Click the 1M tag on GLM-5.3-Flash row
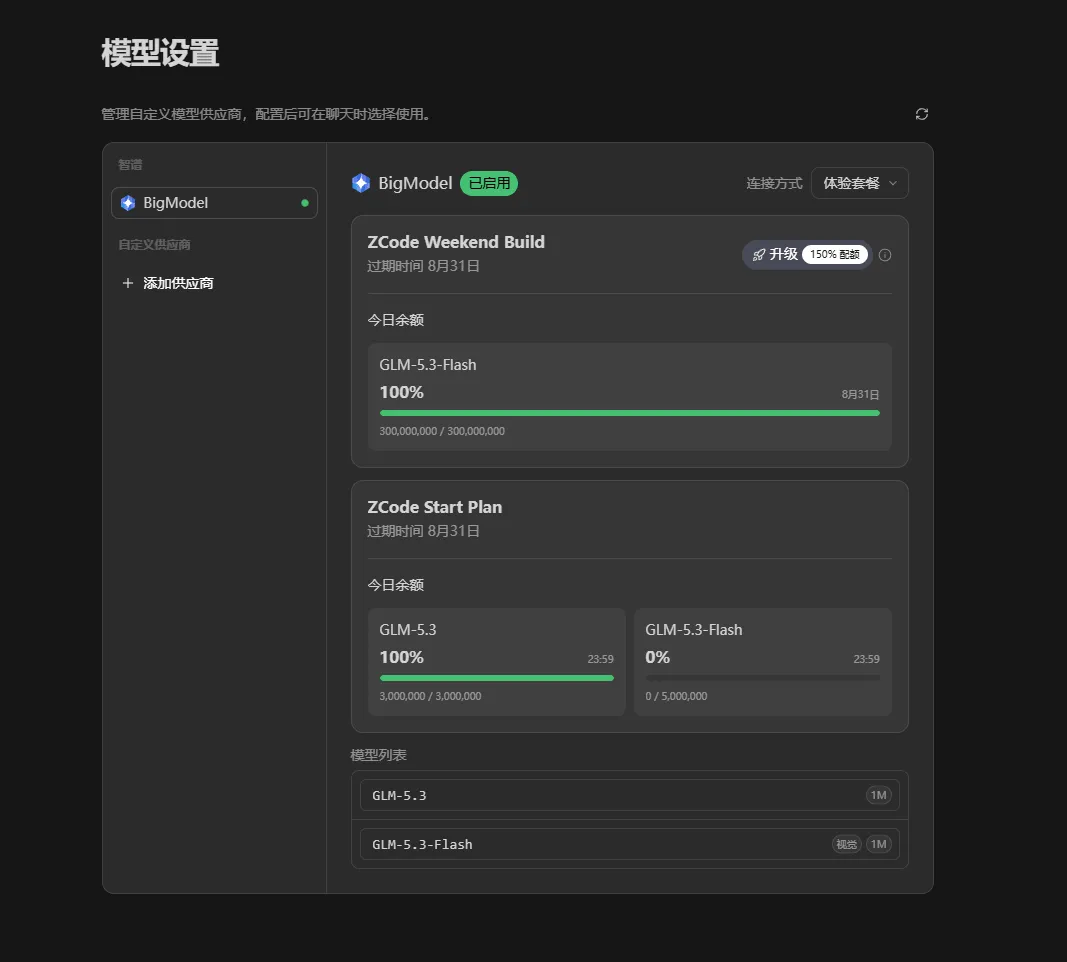 (879, 844)
